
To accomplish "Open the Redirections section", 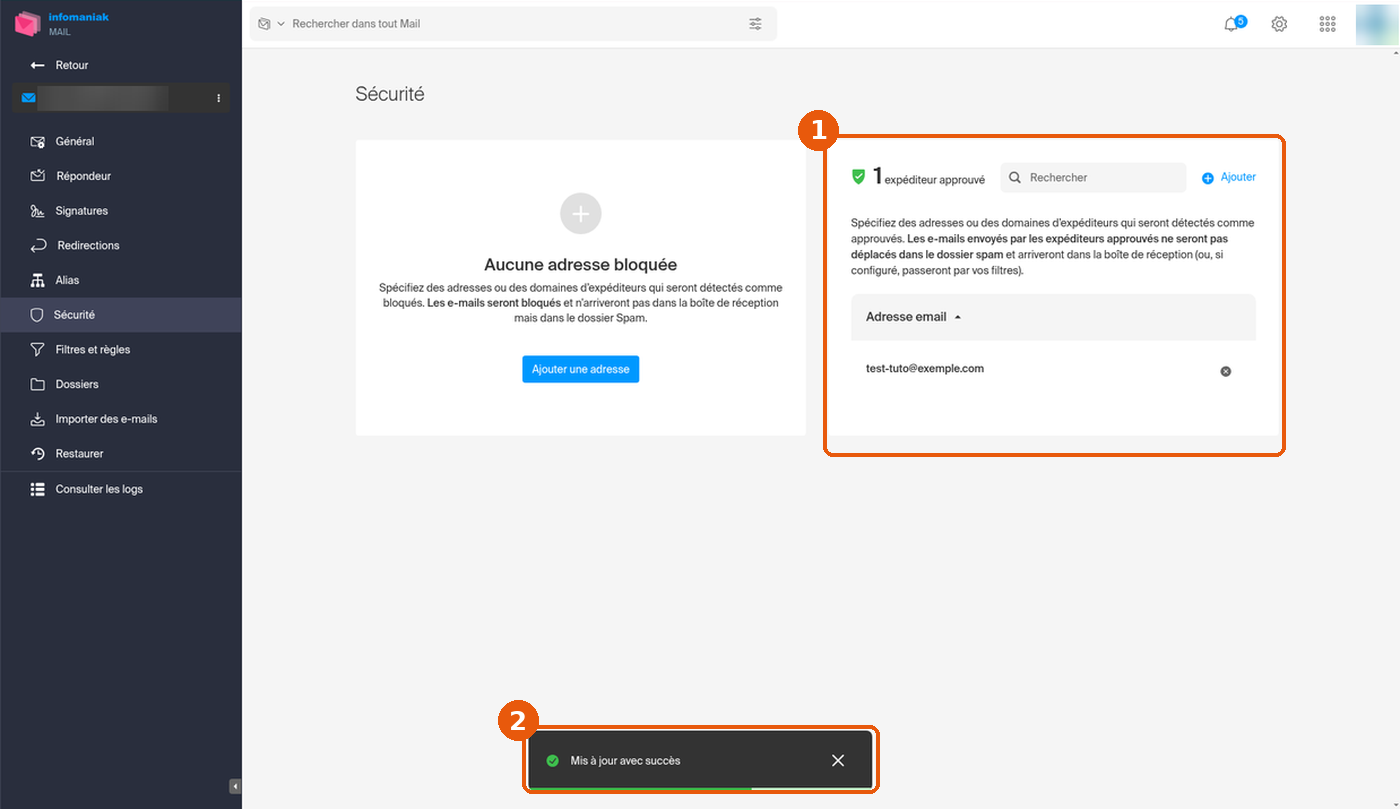I will pos(120,246).
